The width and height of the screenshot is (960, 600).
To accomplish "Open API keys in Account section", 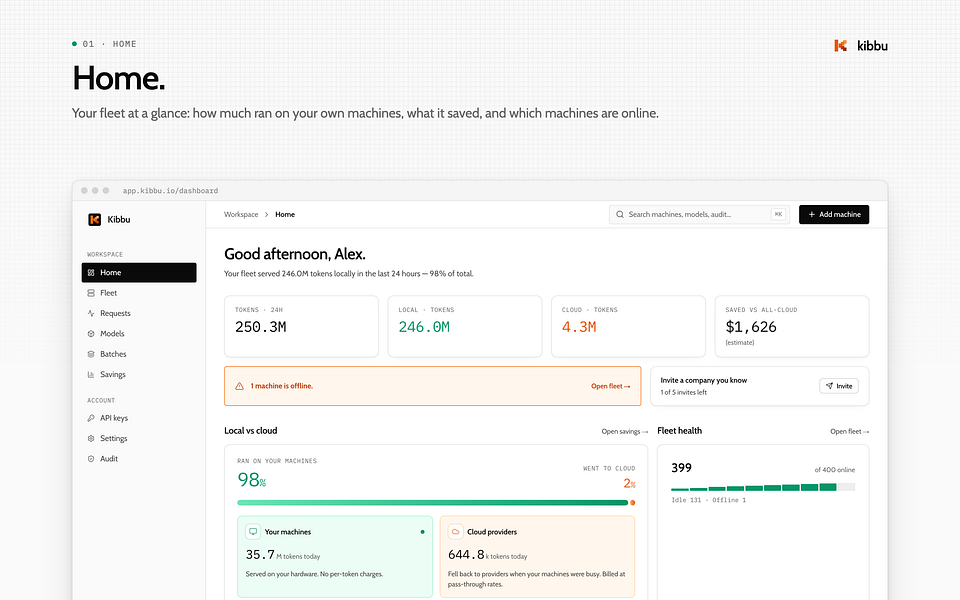I will tap(139, 418).
